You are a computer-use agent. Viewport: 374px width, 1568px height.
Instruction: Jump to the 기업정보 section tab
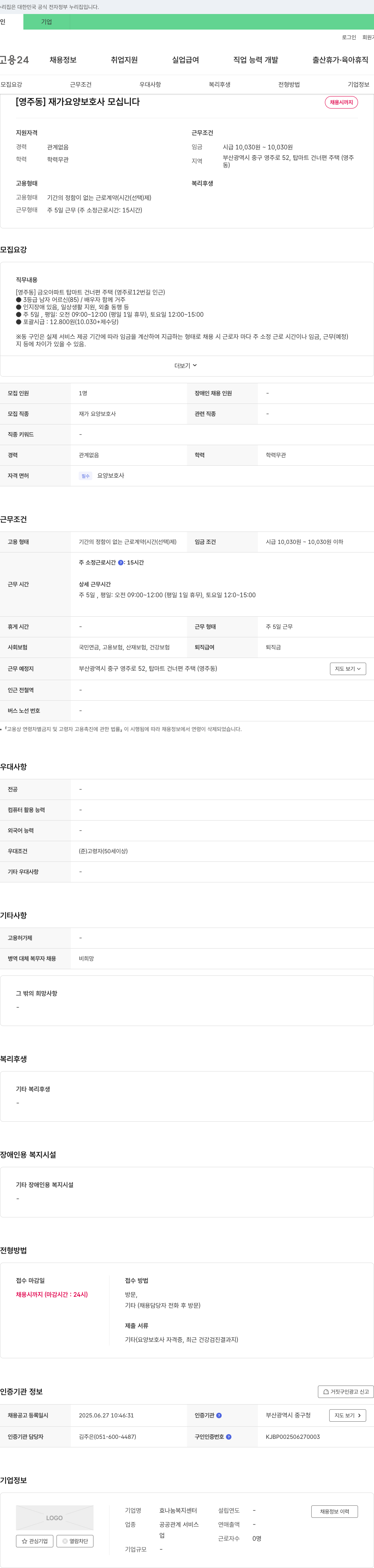pos(358,84)
